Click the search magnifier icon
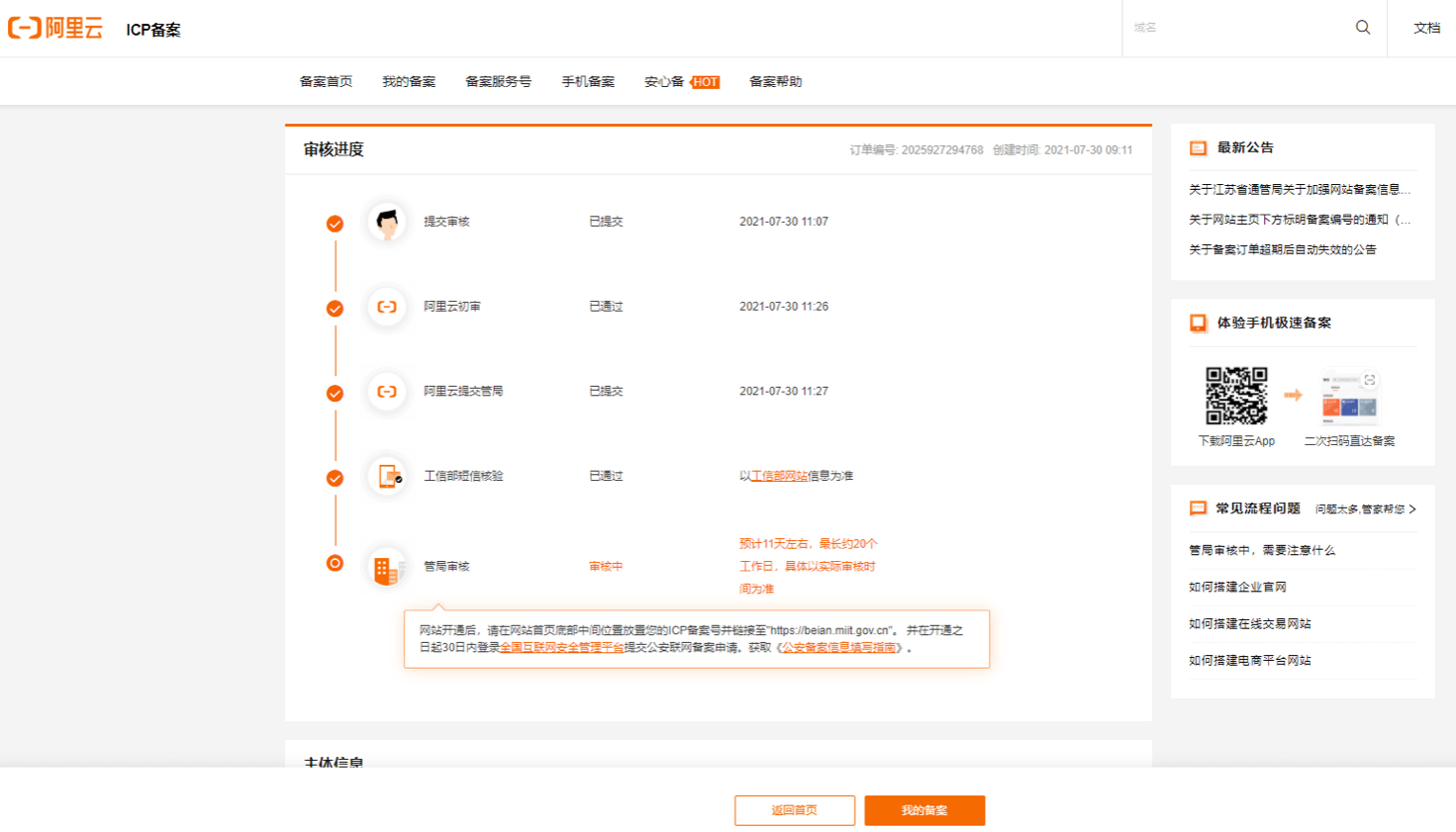 click(x=1363, y=28)
